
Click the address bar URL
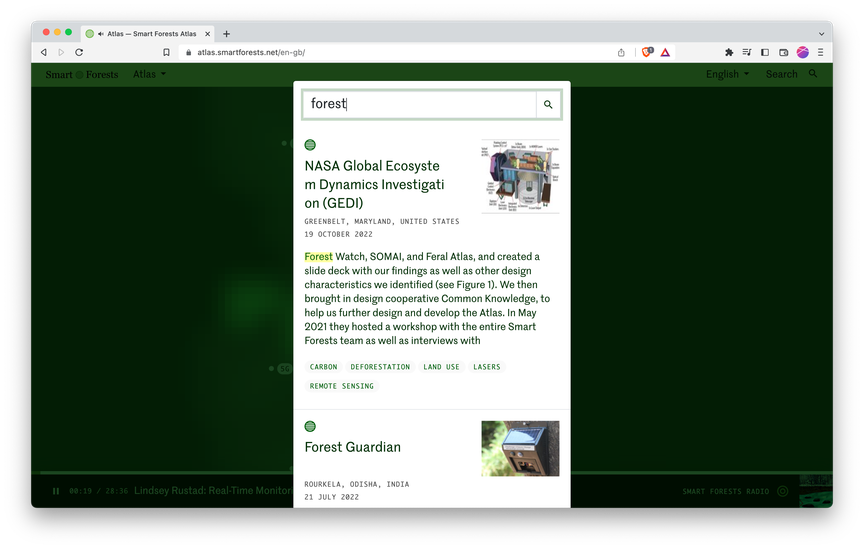(x=251, y=52)
